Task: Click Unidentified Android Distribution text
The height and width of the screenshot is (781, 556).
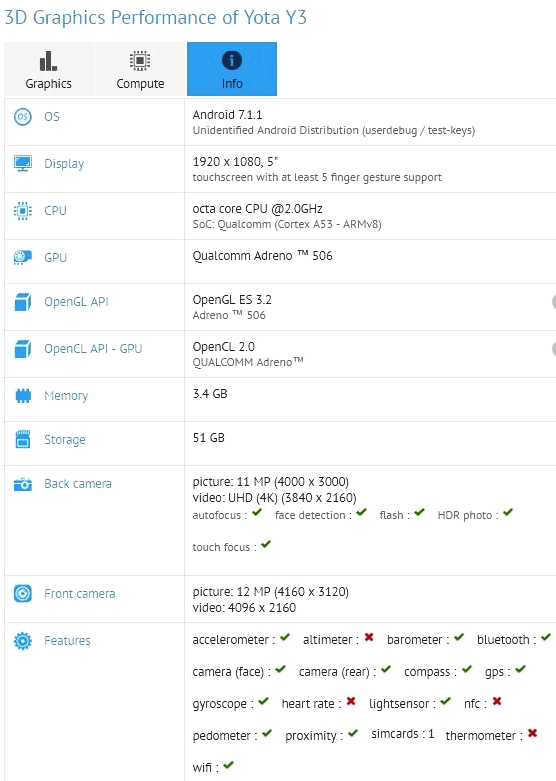Action: tap(334, 130)
